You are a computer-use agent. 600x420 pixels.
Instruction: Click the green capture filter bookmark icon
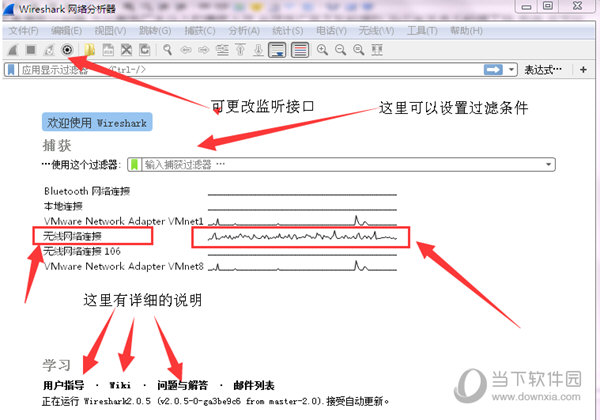click(134, 164)
